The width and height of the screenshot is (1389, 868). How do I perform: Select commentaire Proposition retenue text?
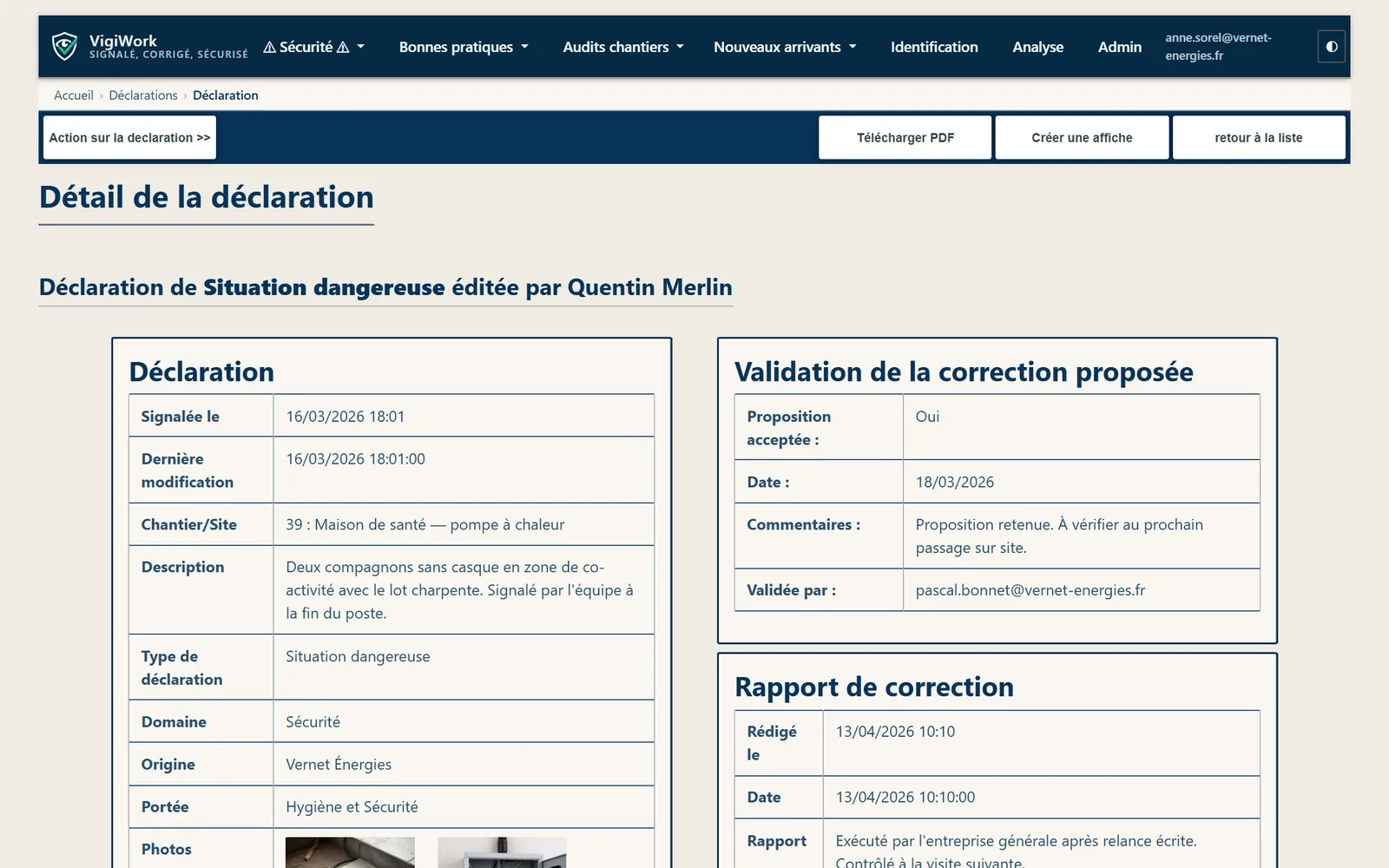coord(1059,536)
